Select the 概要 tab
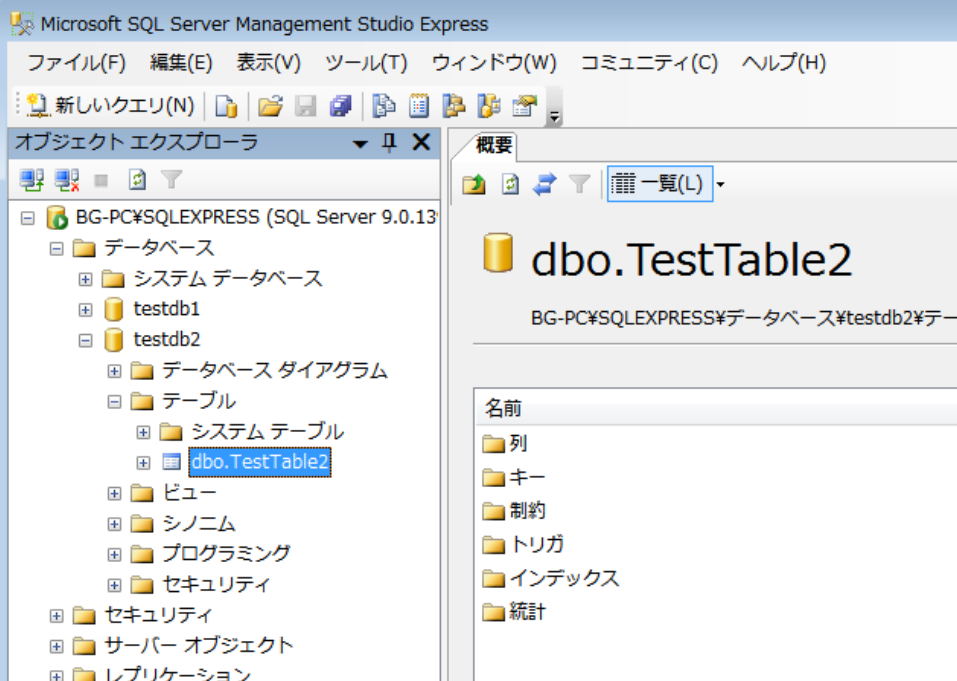Image resolution: width=957 pixels, height=681 pixels. [493, 145]
